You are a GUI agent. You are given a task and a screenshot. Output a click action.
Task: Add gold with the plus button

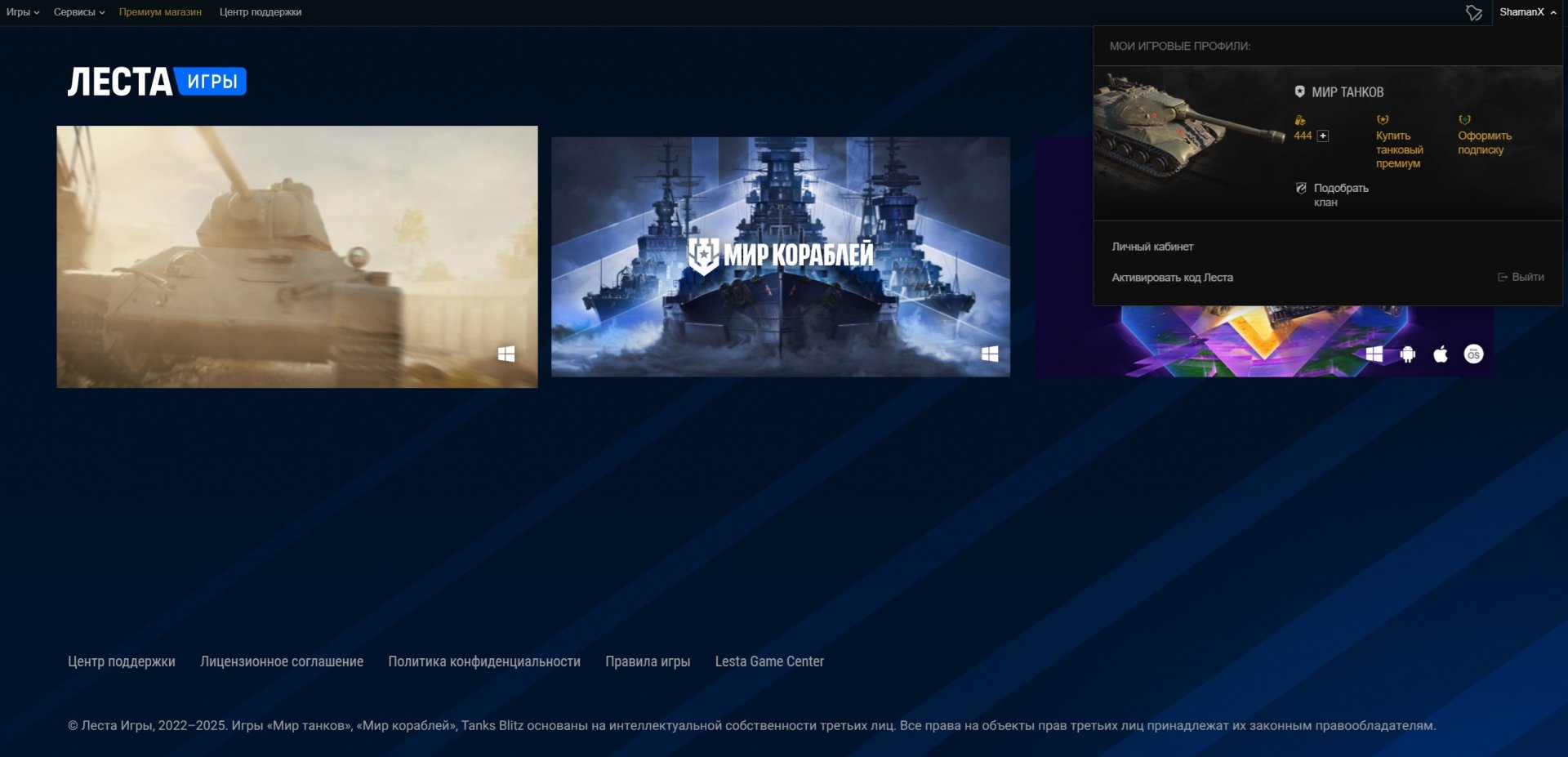tap(1323, 136)
